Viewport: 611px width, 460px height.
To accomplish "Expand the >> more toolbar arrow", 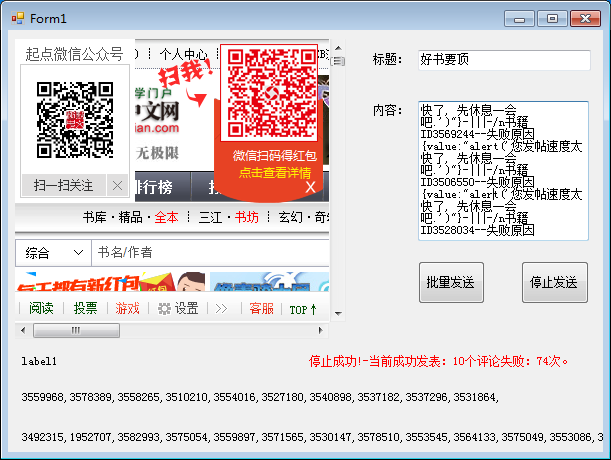I will 221,309.
